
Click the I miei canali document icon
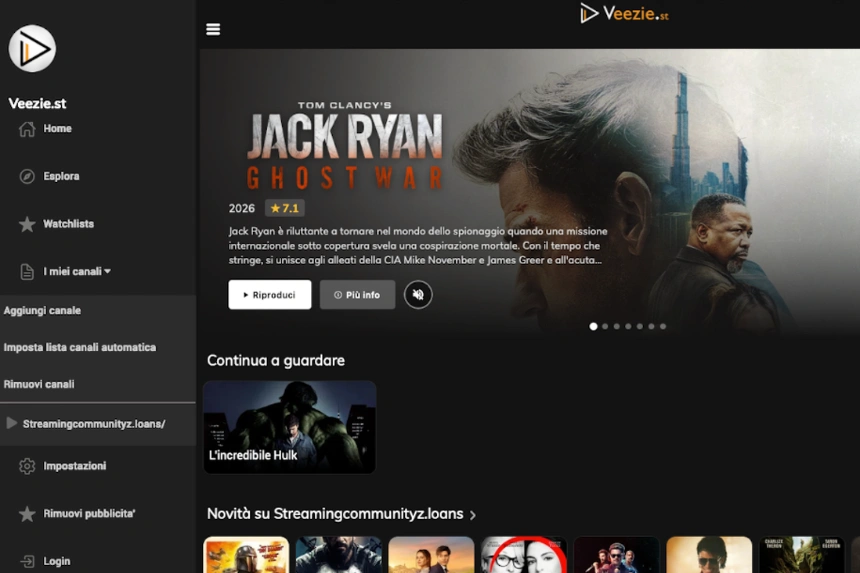point(27,271)
